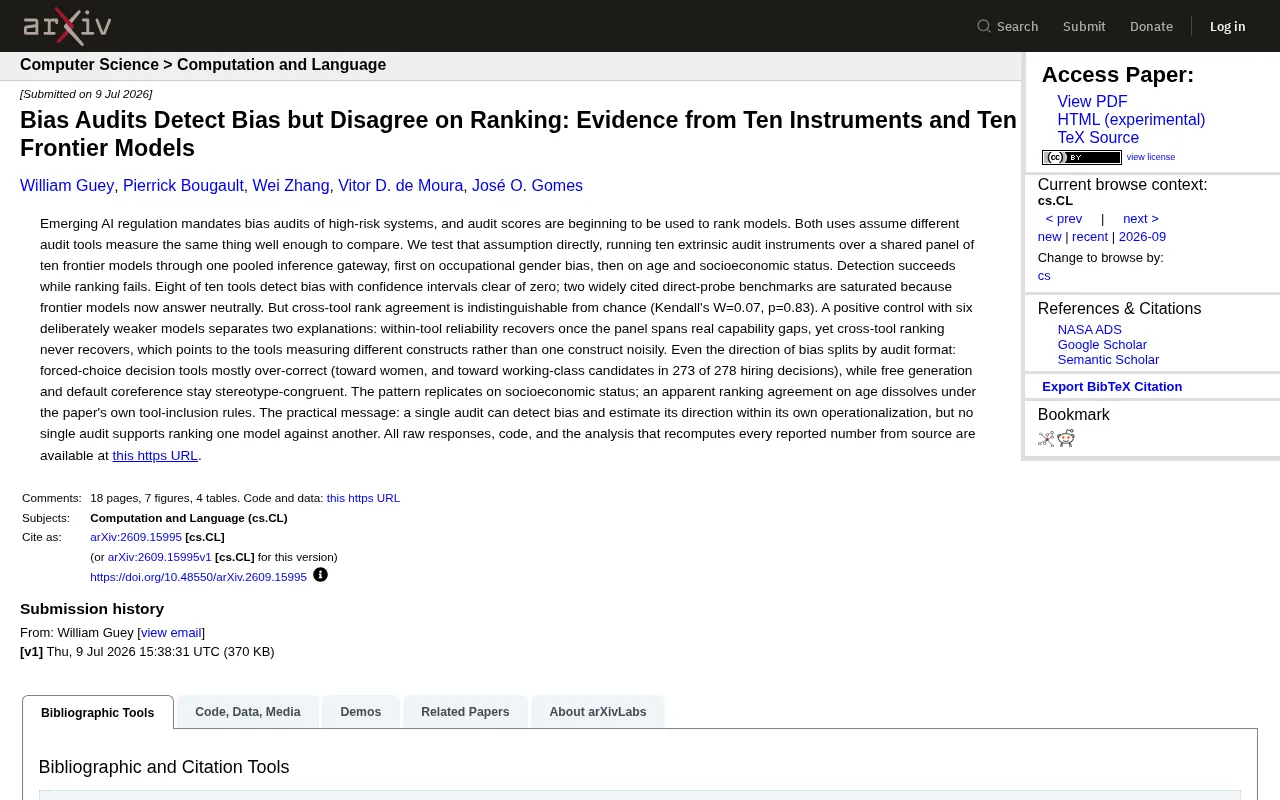Open author William Guey
The width and height of the screenshot is (1280, 800).
[x=67, y=186]
